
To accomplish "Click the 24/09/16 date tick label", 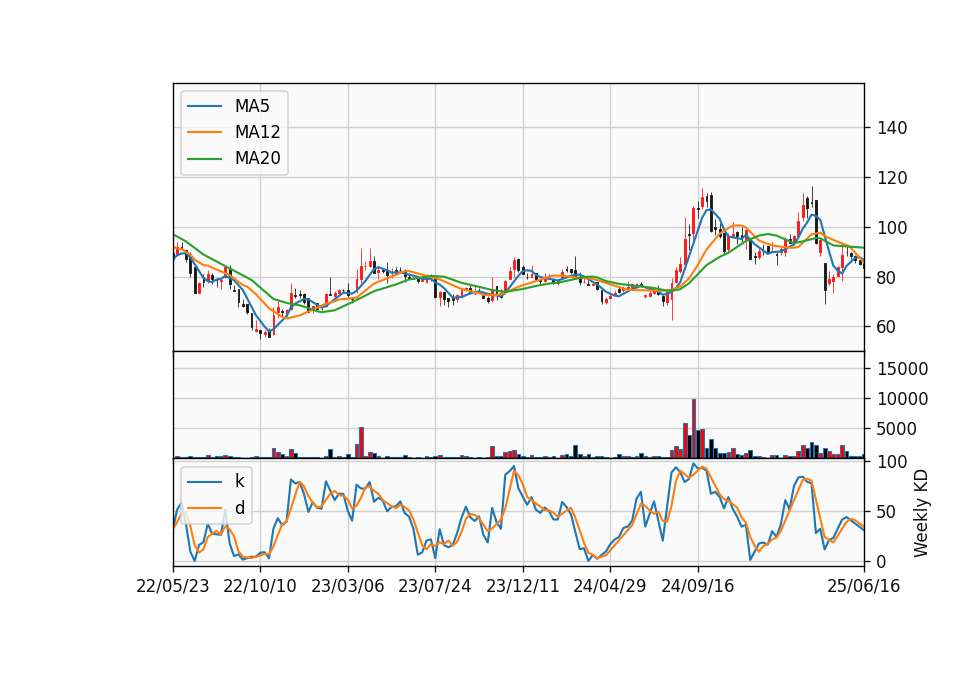I will (x=697, y=586).
